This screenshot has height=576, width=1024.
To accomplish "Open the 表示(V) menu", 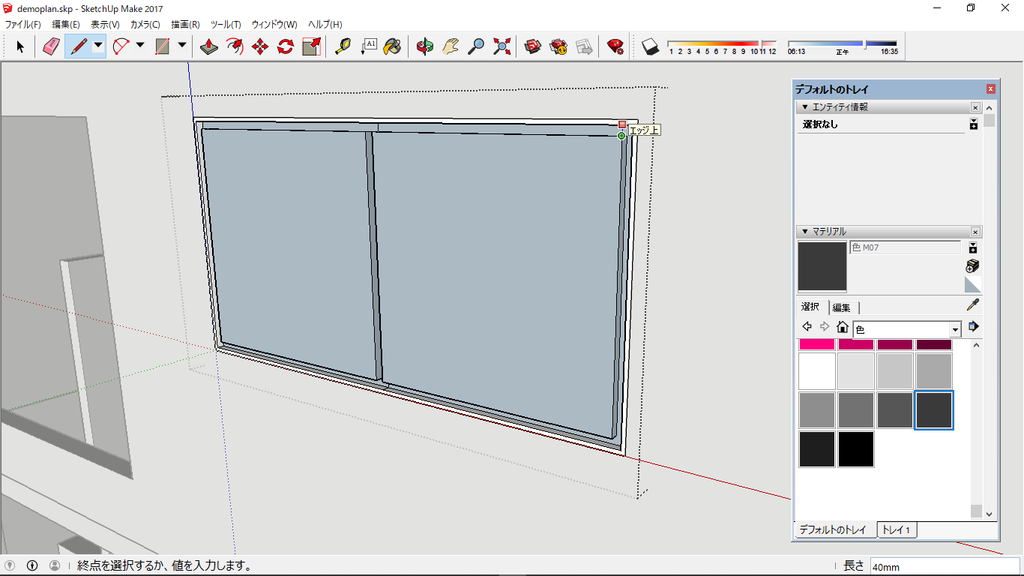I will point(105,24).
